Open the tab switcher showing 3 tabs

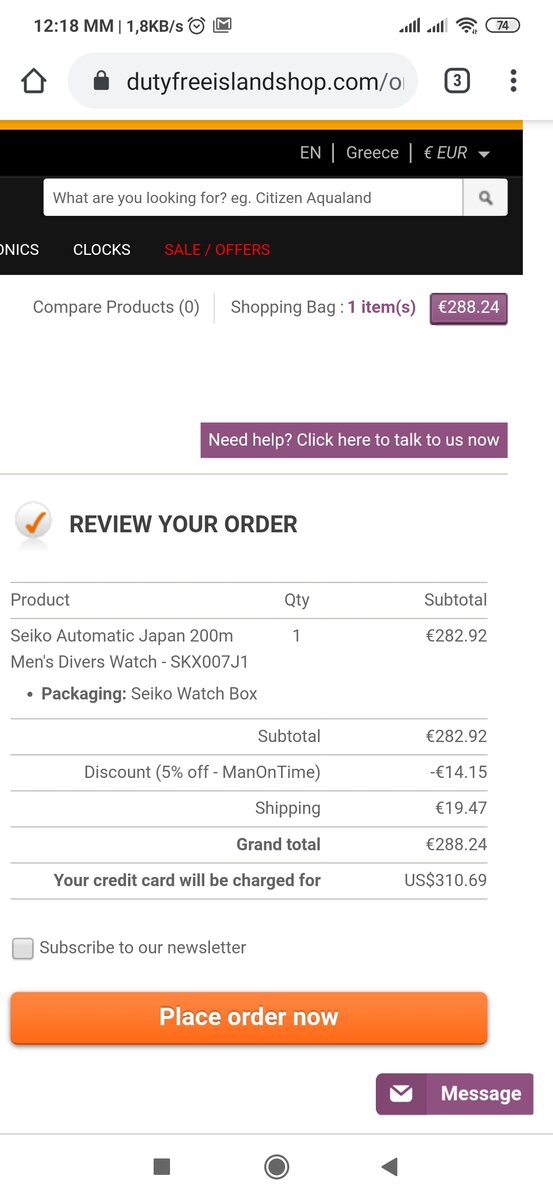click(457, 81)
